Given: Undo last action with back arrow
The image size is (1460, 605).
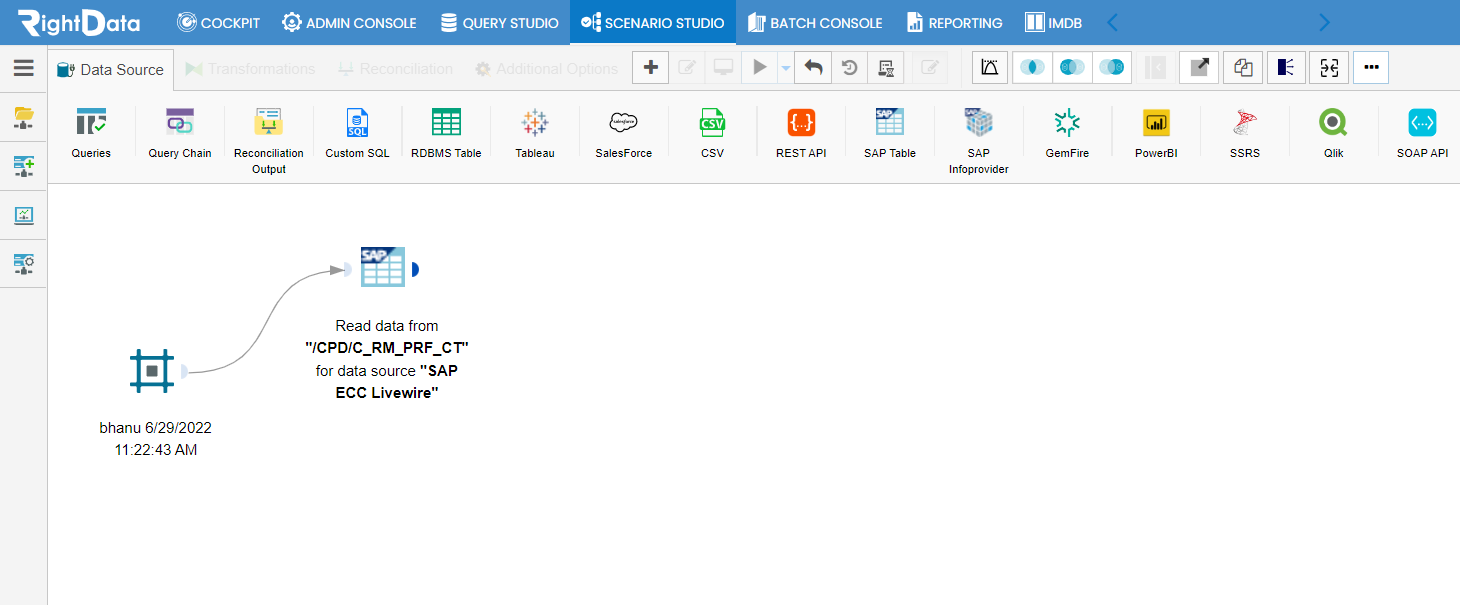Looking at the screenshot, I should pyautogui.click(x=813, y=67).
